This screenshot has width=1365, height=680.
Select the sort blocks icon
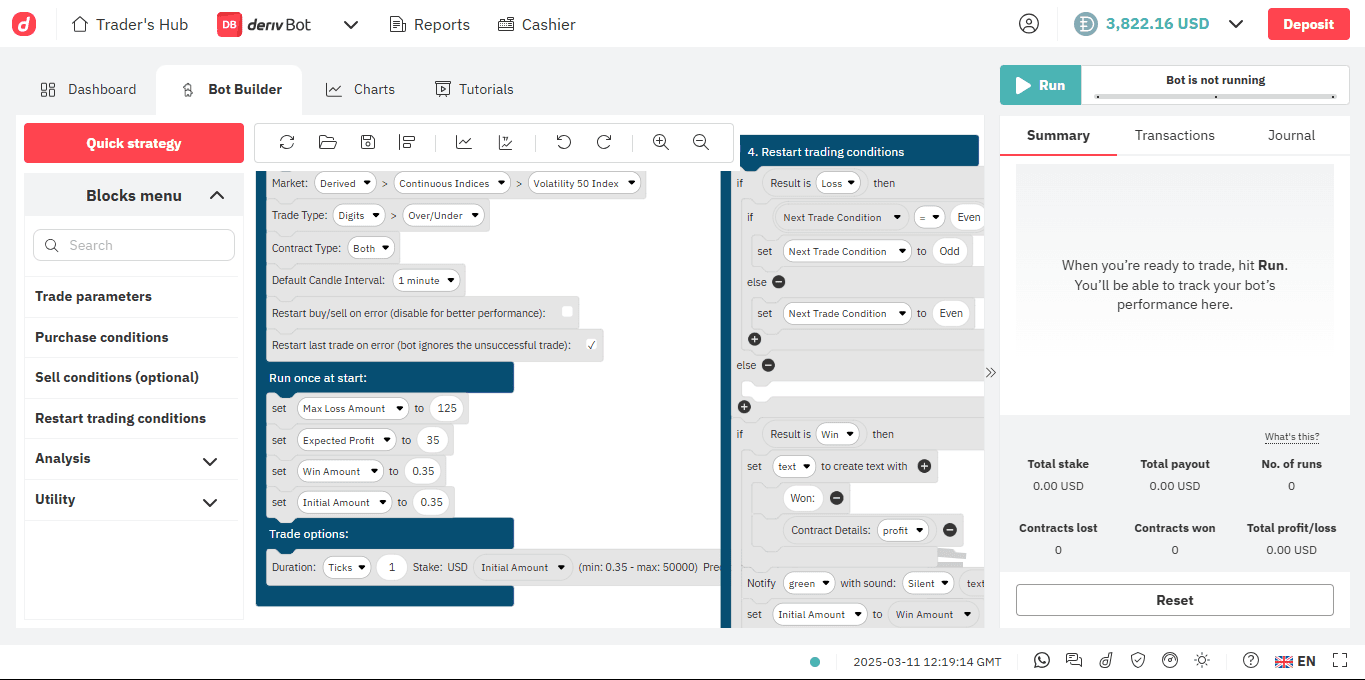[407, 142]
